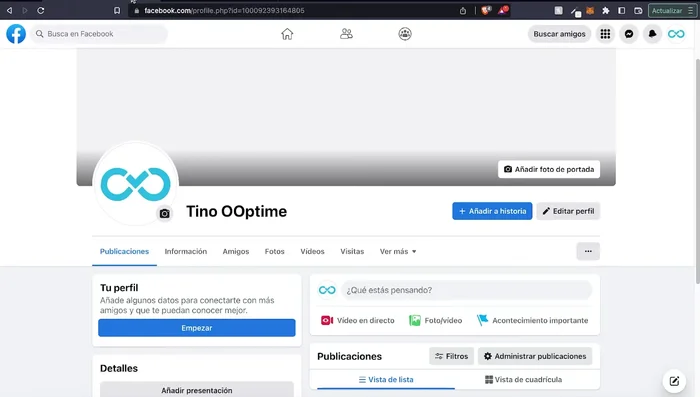This screenshot has width=700, height=397.
Task: Open the Información tab
Action: tap(186, 251)
